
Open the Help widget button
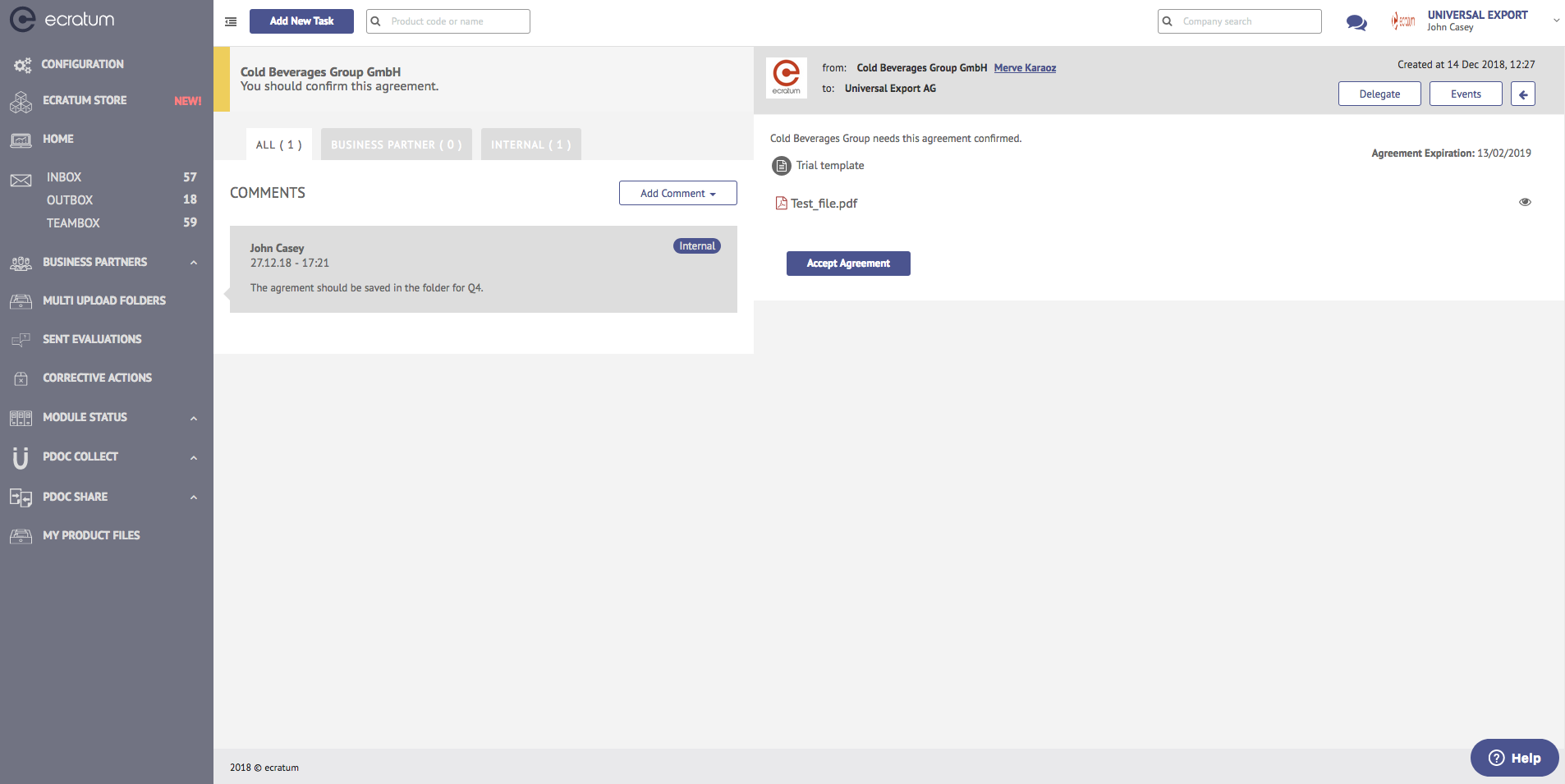tap(1515, 758)
